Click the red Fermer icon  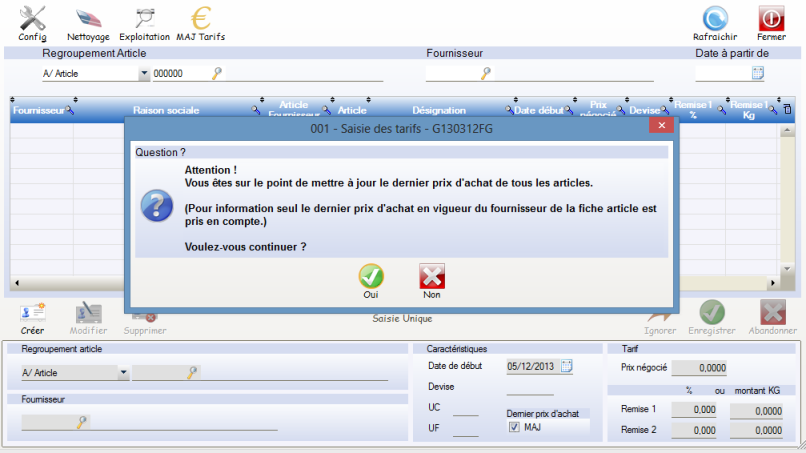pos(771,19)
